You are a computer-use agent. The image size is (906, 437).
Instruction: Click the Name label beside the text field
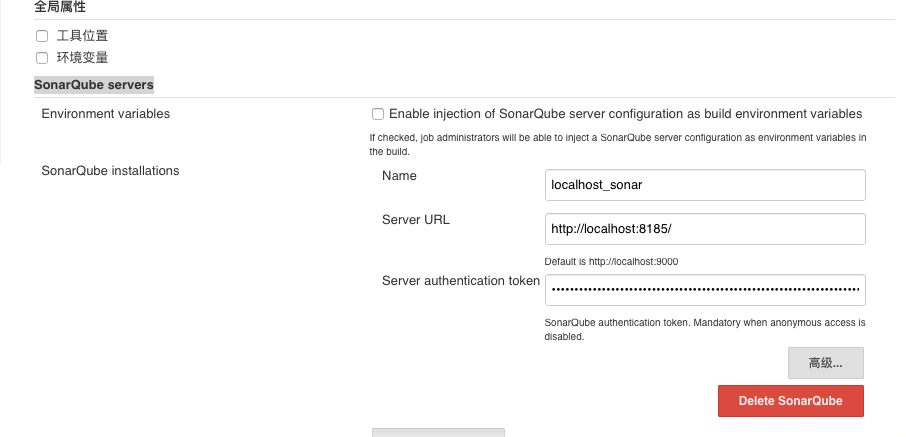399,176
